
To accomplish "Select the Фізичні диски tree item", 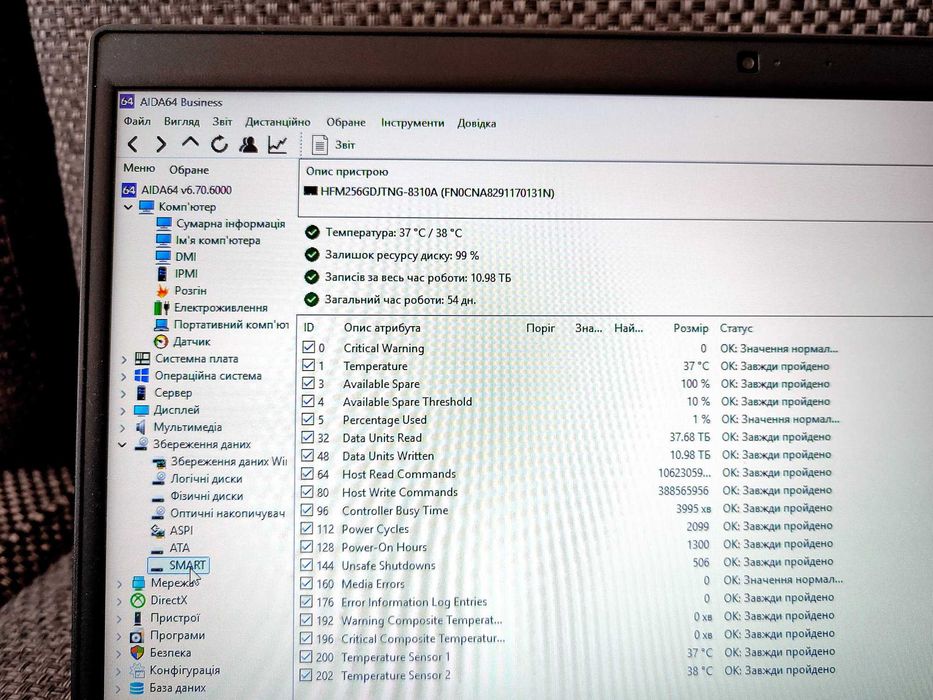I will click(x=206, y=496).
